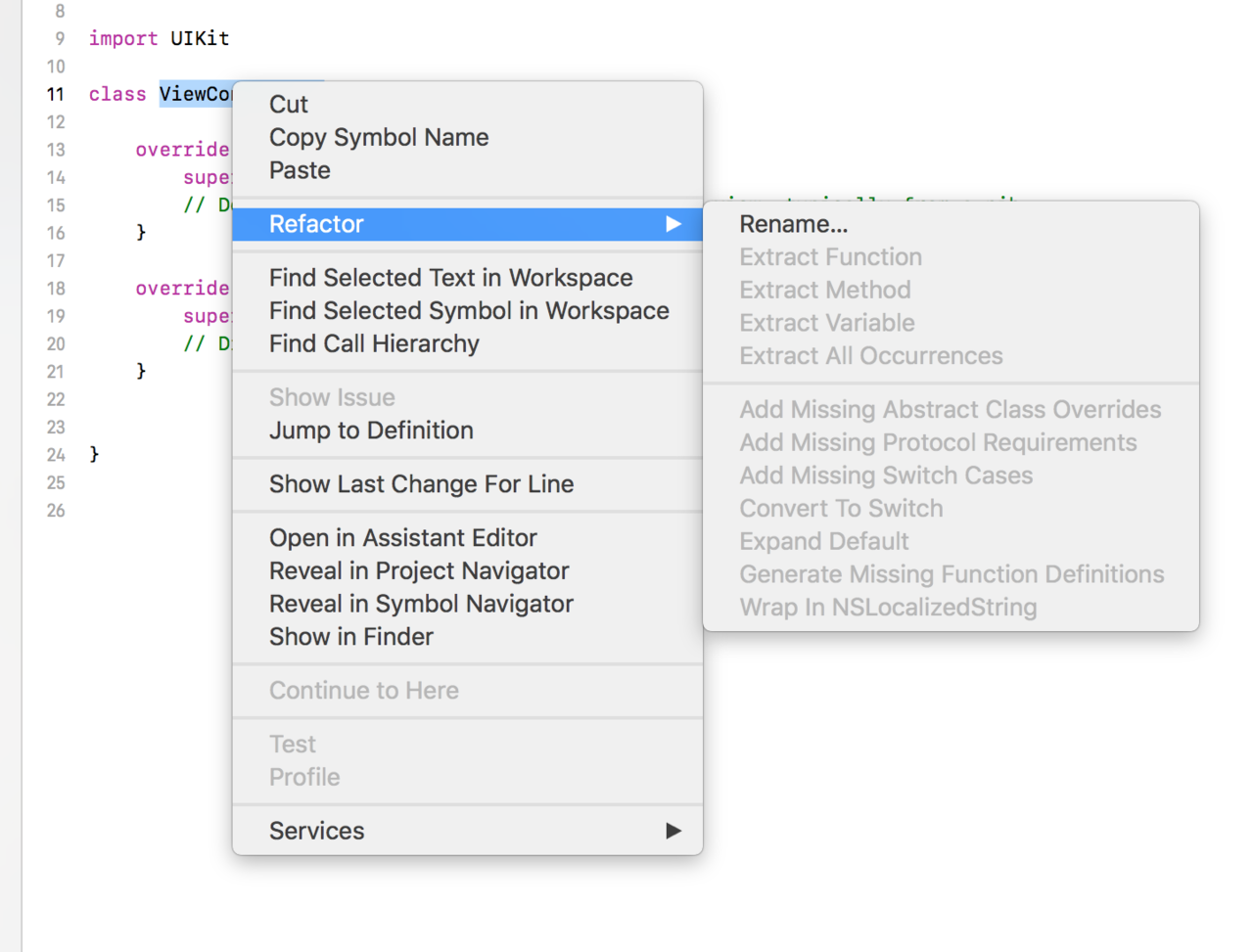
Task: Expand the Refactor submenu arrow
Action: coord(673,224)
